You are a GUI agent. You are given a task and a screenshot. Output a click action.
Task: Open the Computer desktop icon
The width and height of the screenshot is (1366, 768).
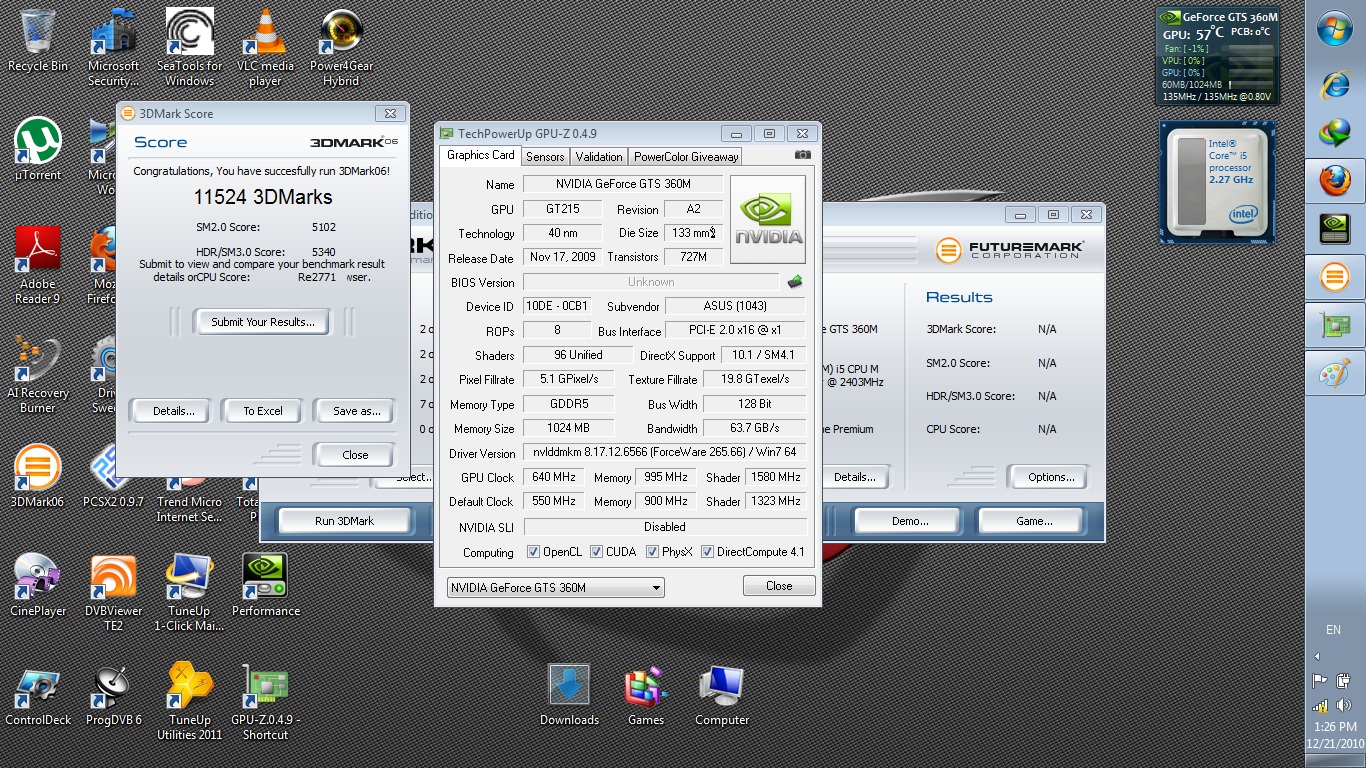[721, 695]
